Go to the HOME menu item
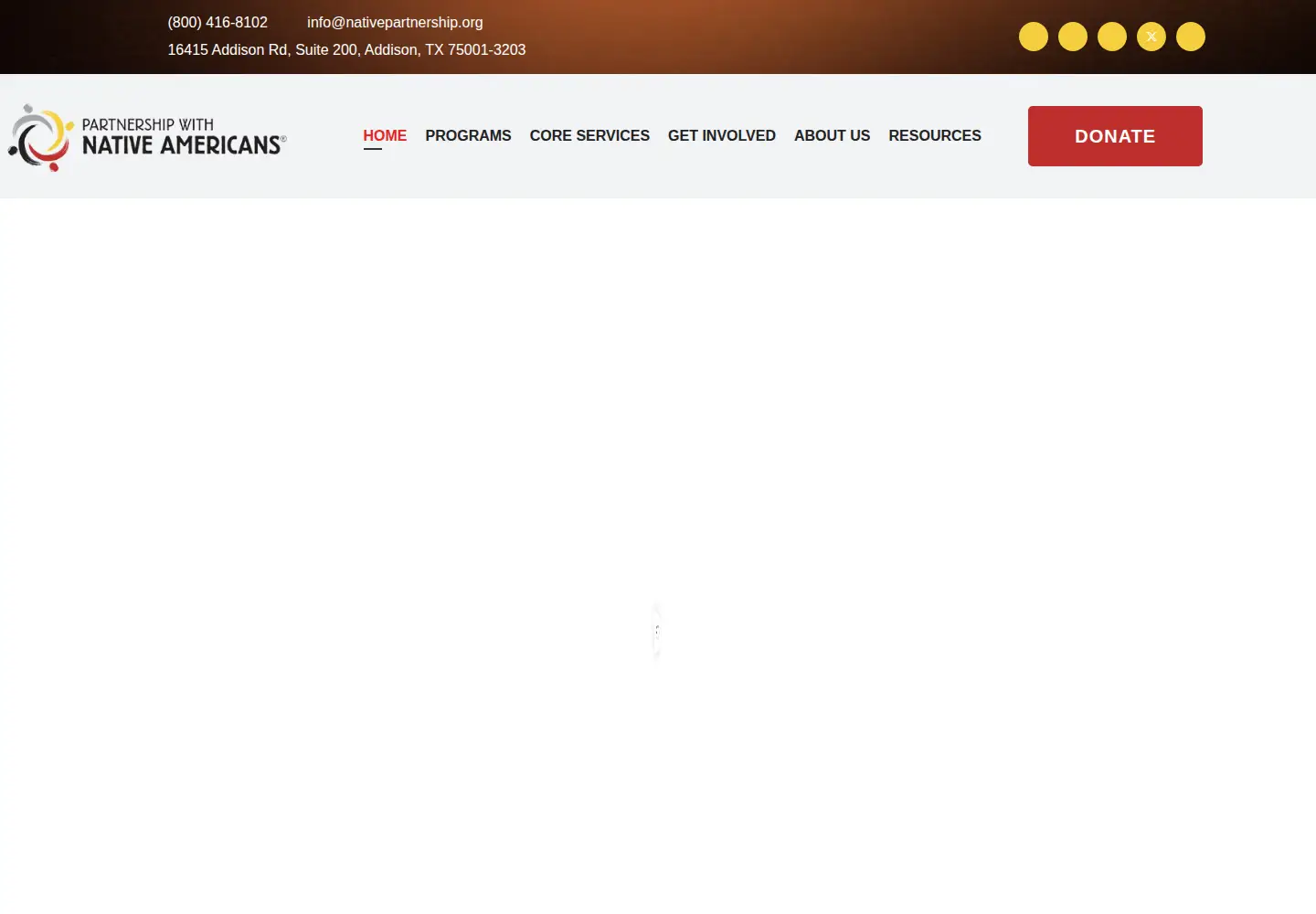This screenshot has width=1316, height=914. 385,135
